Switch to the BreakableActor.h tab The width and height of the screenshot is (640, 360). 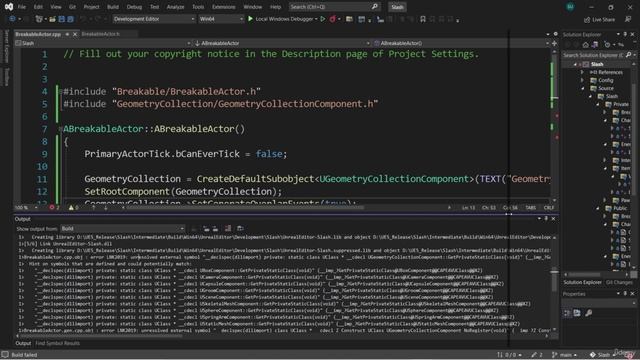[x=100, y=34]
